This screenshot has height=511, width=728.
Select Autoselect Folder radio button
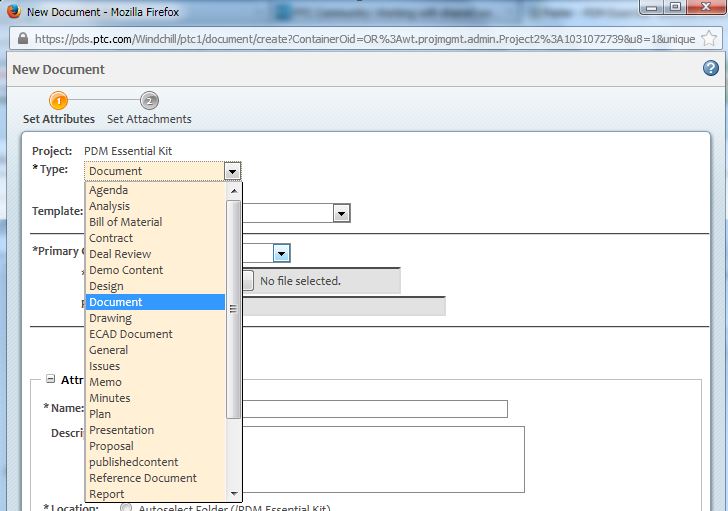click(x=126, y=508)
